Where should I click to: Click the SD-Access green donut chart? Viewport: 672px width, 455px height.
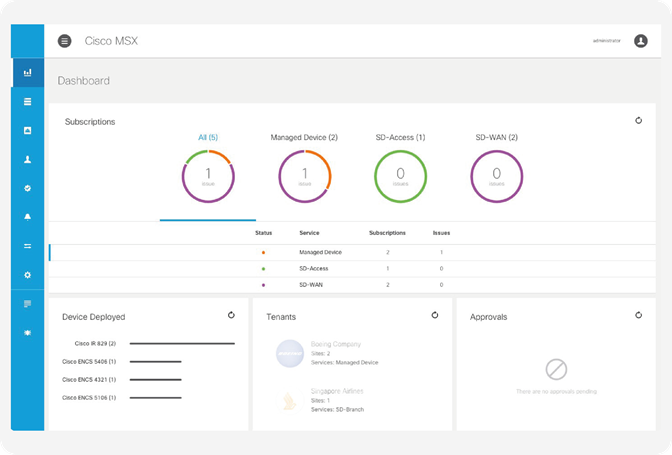pyautogui.click(x=400, y=176)
